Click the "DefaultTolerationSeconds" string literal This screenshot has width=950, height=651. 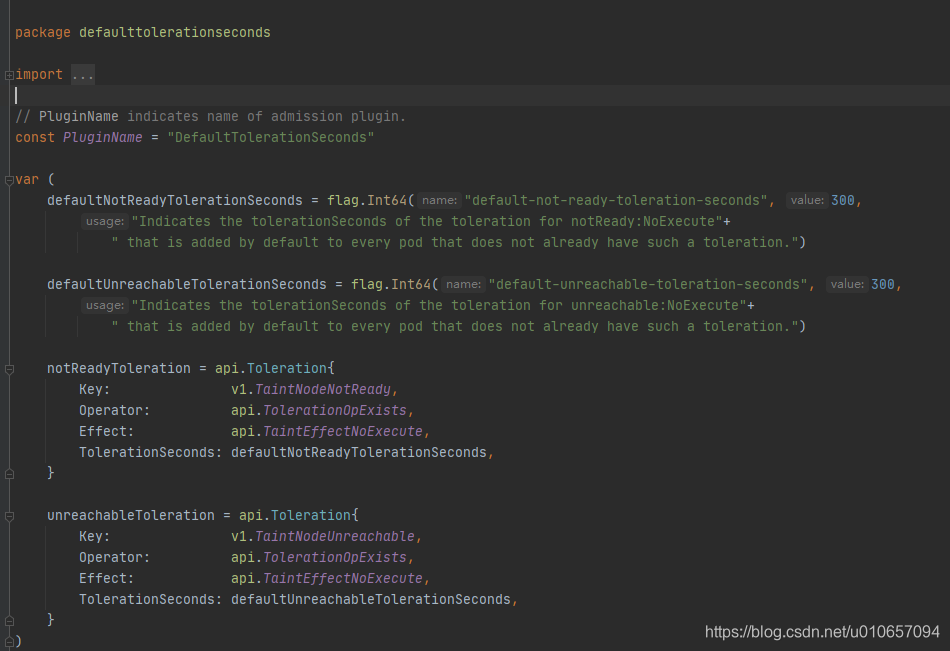pos(270,138)
